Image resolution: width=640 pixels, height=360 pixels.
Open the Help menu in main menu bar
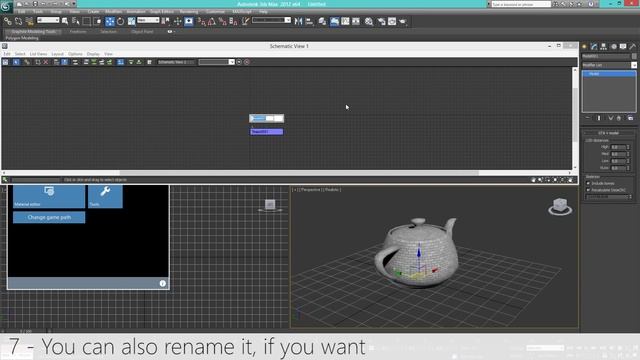[263, 11]
